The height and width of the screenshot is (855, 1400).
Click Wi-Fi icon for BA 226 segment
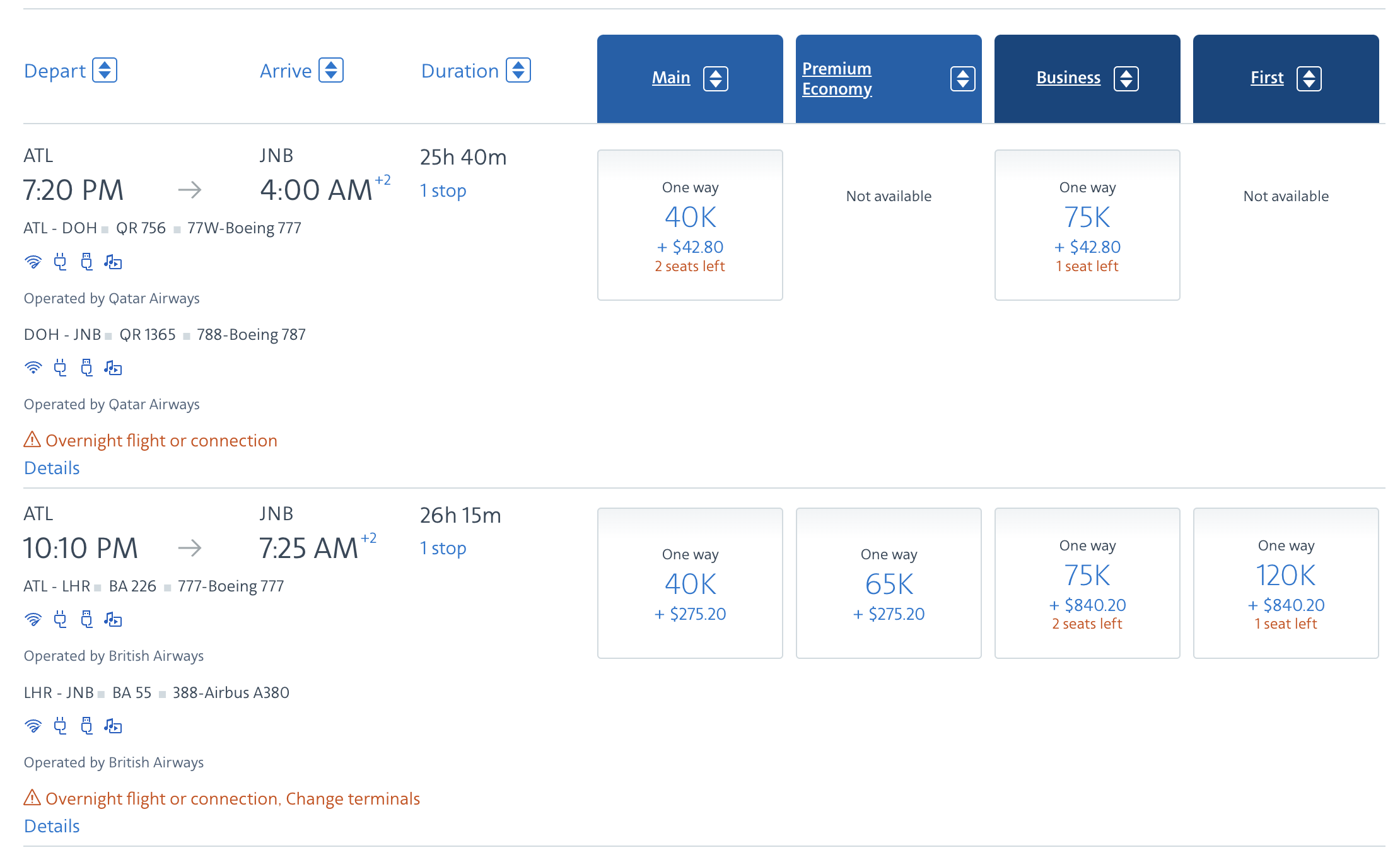(x=33, y=620)
